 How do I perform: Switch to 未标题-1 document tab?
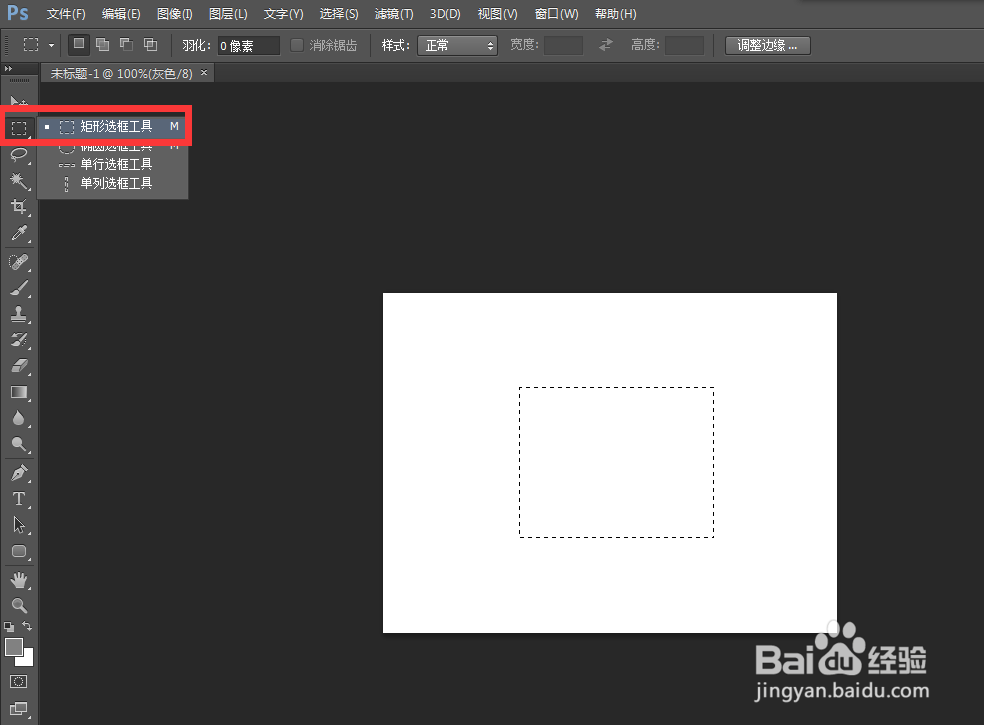tap(121, 73)
